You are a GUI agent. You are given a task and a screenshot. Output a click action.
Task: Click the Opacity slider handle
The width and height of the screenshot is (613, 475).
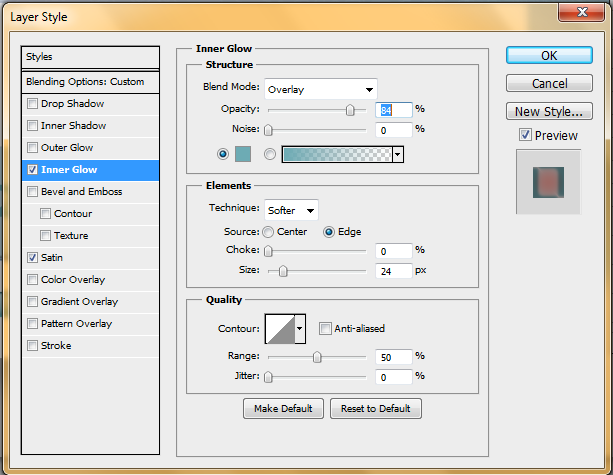pos(350,110)
